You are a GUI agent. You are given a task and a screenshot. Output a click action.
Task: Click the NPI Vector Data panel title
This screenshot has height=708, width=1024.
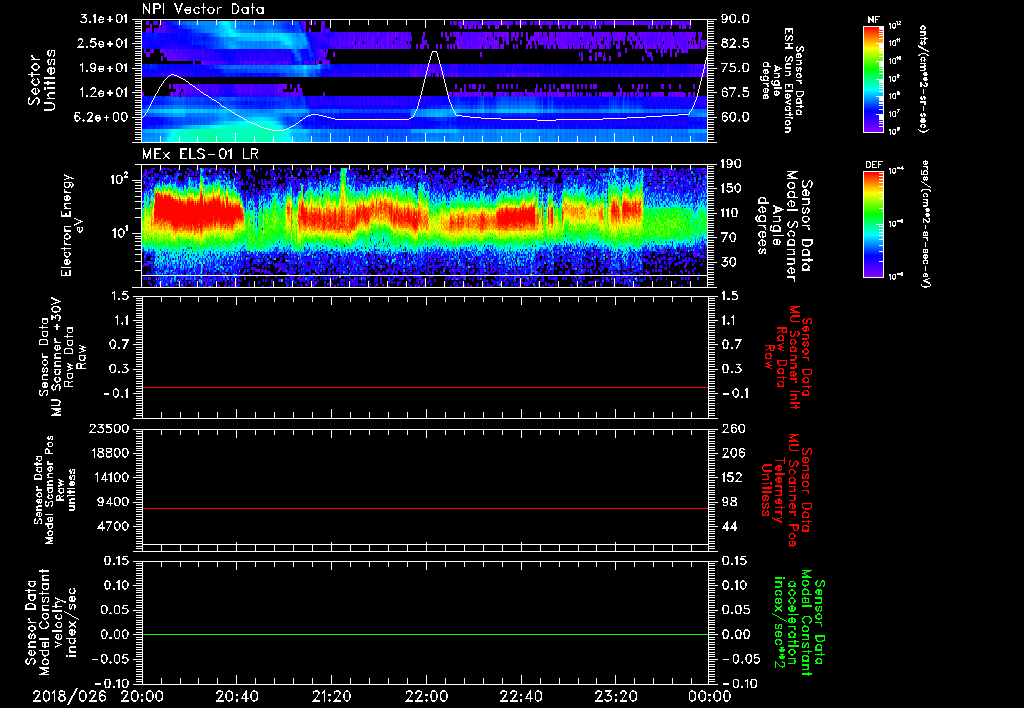tap(203, 9)
